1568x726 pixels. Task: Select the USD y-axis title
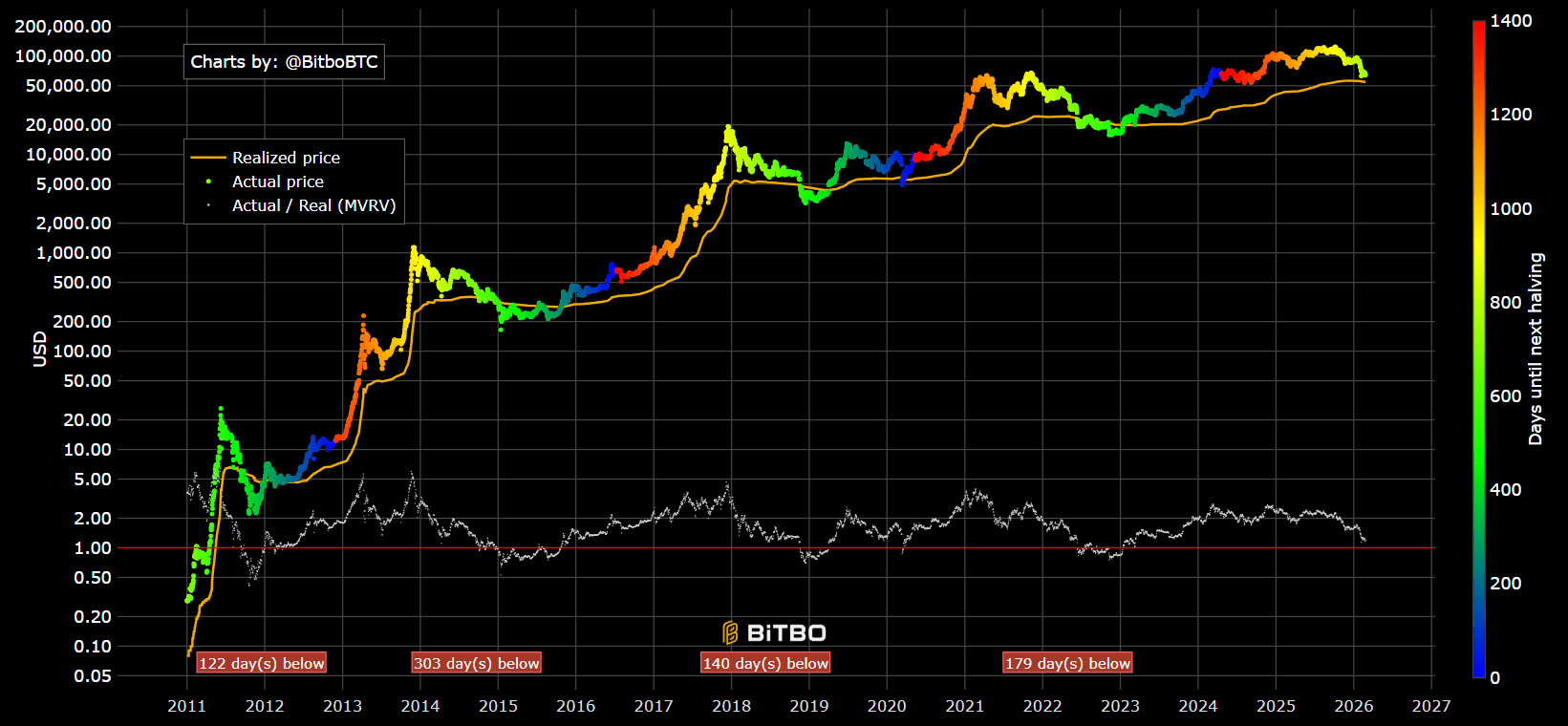click(x=39, y=349)
